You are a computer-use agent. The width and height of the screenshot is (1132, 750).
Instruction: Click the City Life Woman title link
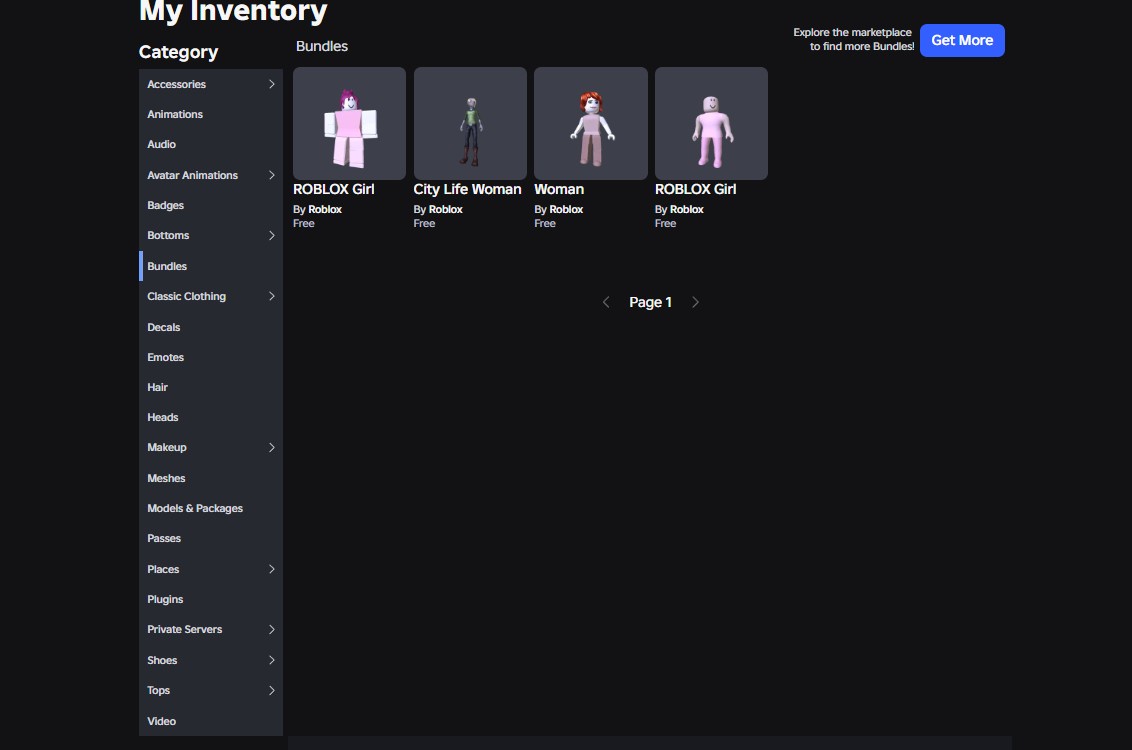pyautogui.click(x=467, y=189)
